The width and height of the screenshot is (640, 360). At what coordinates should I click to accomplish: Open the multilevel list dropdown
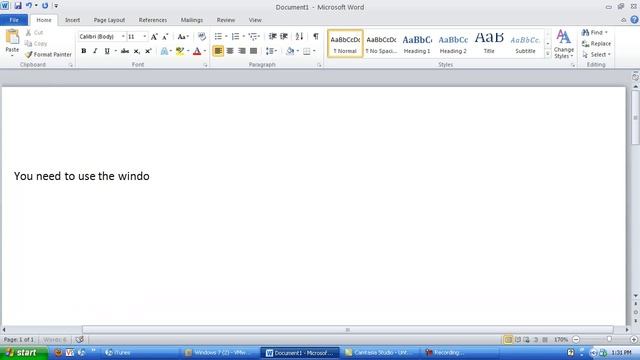coord(254,36)
